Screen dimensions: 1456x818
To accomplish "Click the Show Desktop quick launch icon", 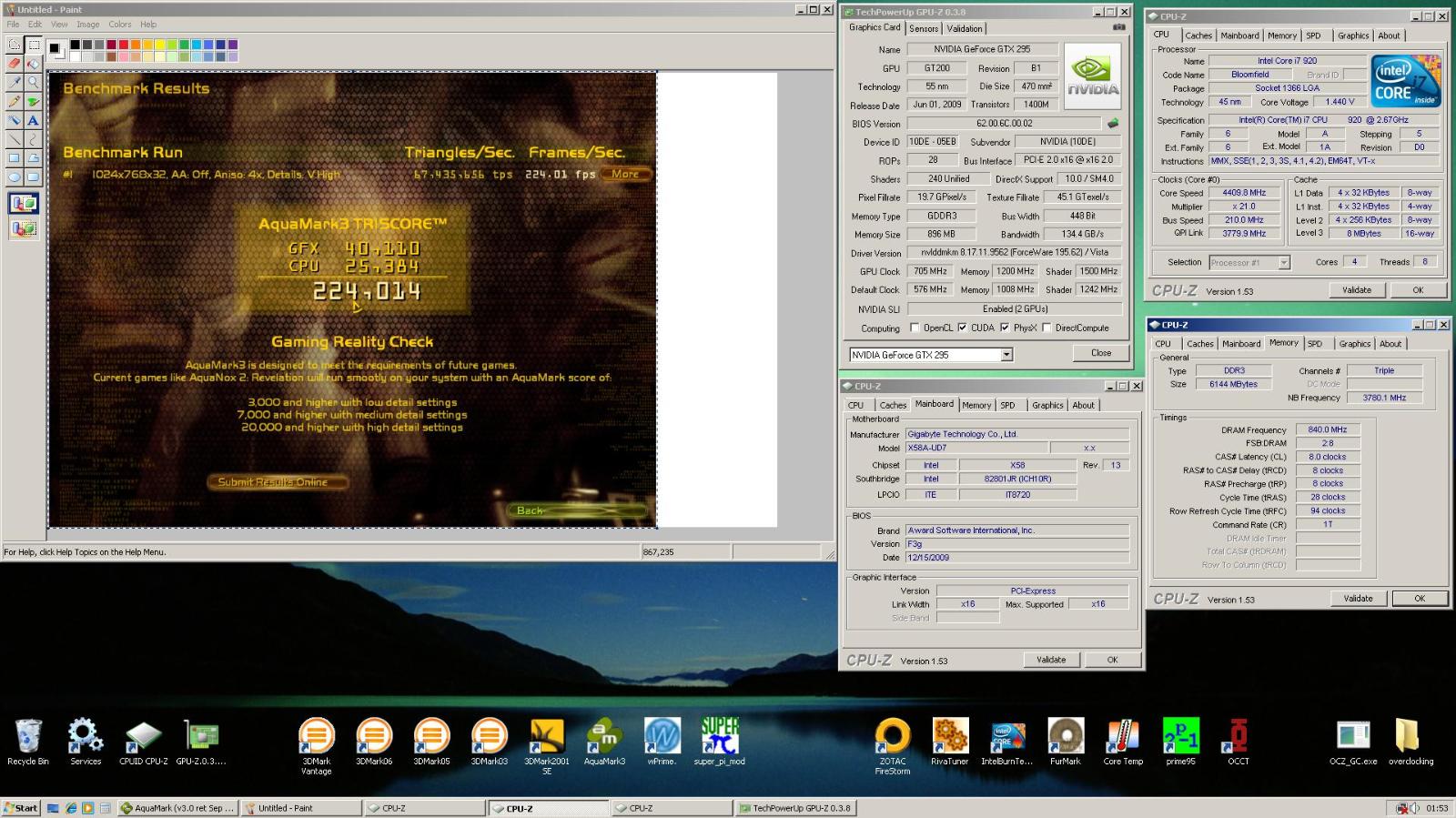I will click(54, 808).
